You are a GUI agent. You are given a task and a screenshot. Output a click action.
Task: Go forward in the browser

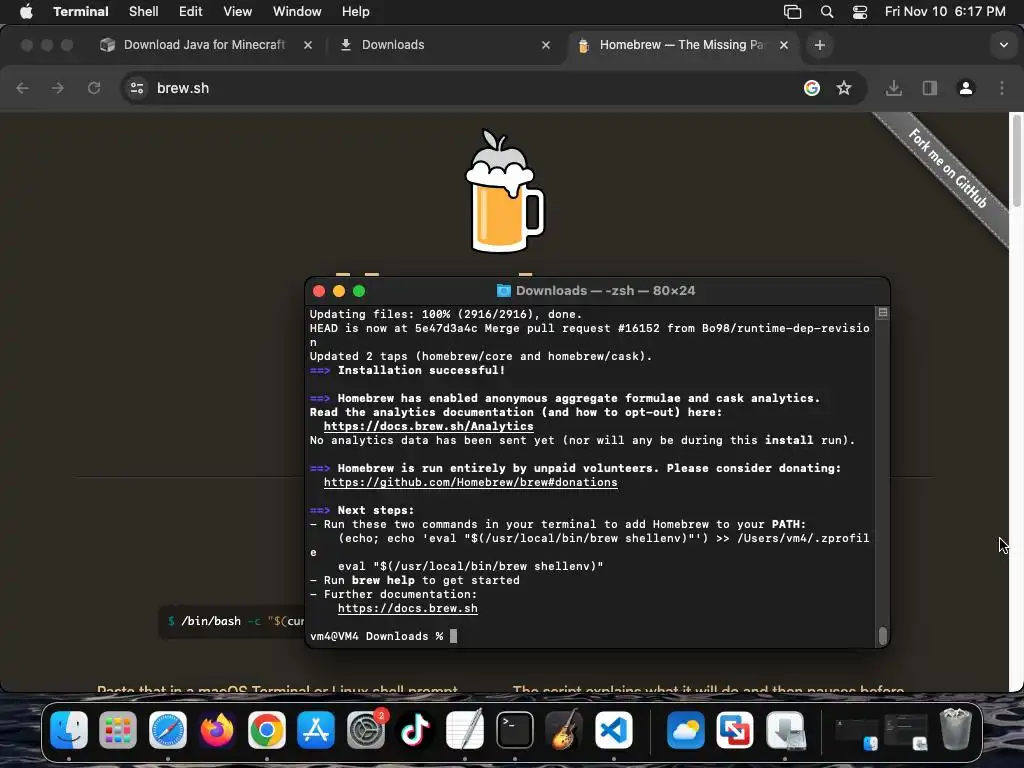click(58, 88)
